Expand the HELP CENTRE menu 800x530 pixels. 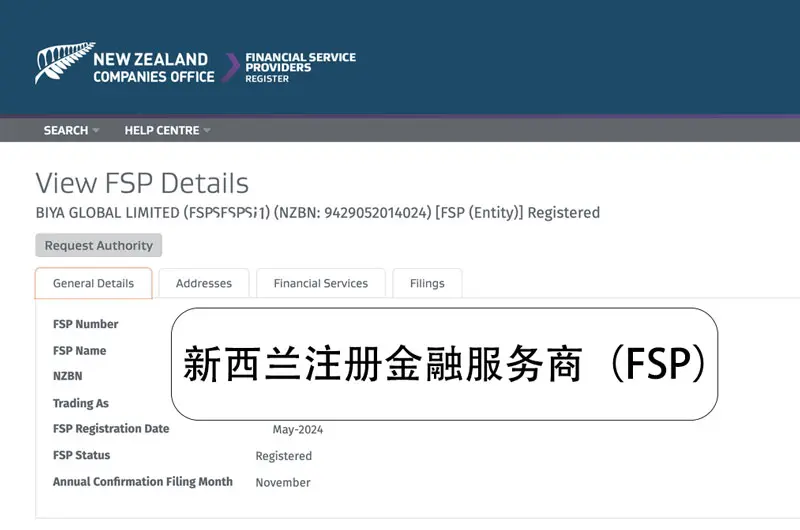click(167, 131)
